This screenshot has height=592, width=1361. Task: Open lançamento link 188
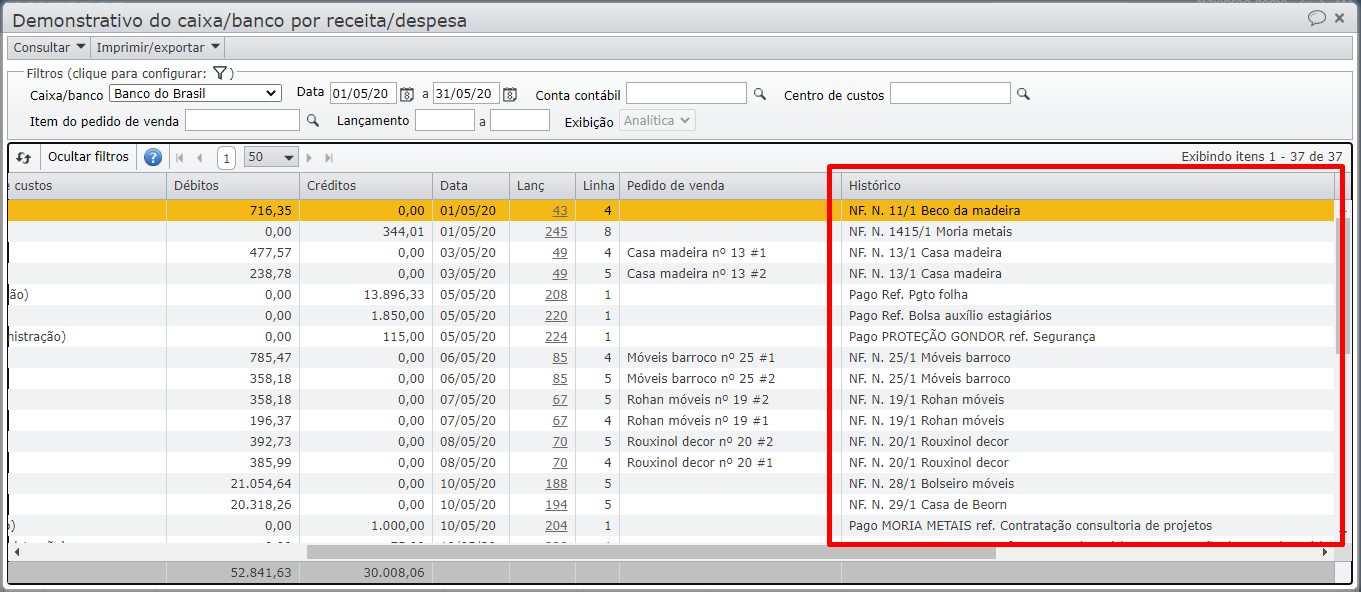click(x=556, y=484)
